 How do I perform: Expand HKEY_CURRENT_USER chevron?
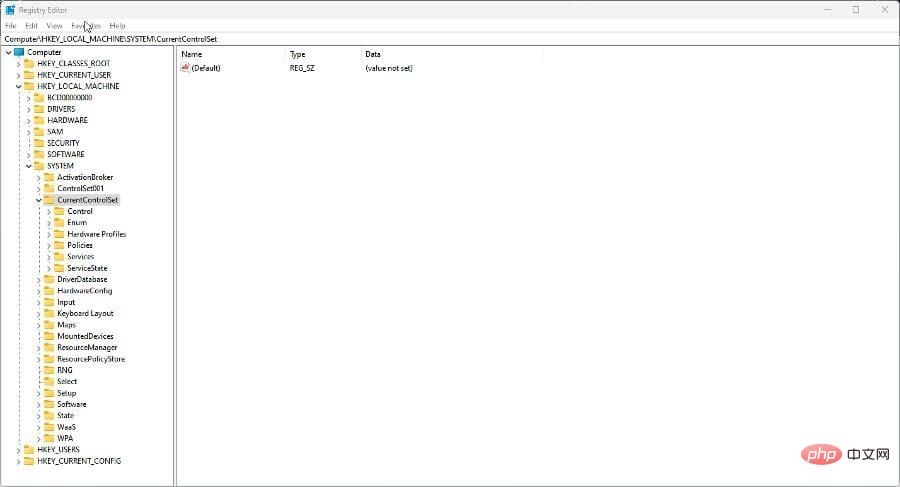click(18, 75)
